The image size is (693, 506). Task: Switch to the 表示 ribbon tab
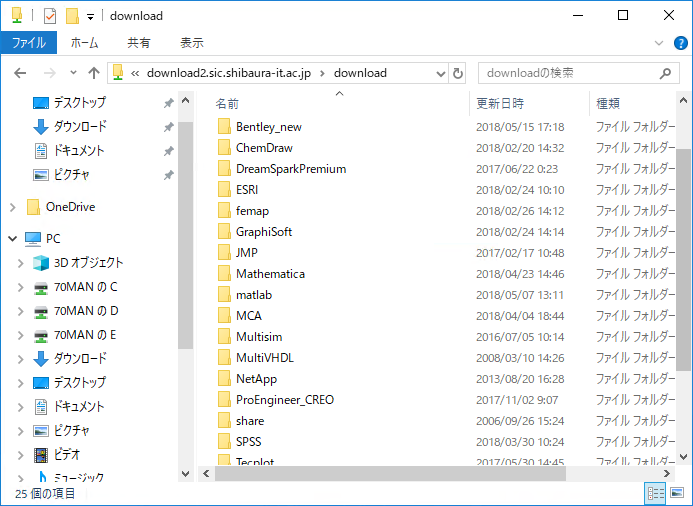(192, 43)
